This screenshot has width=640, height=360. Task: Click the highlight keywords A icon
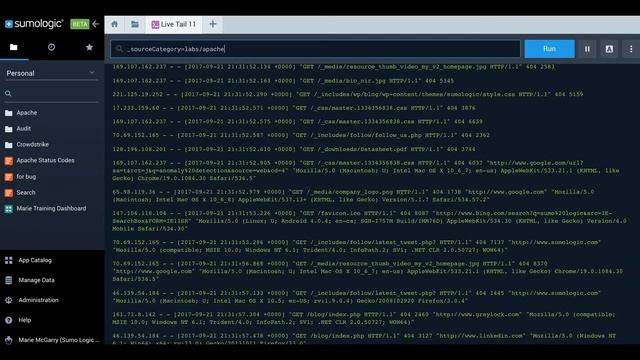pos(609,49)
